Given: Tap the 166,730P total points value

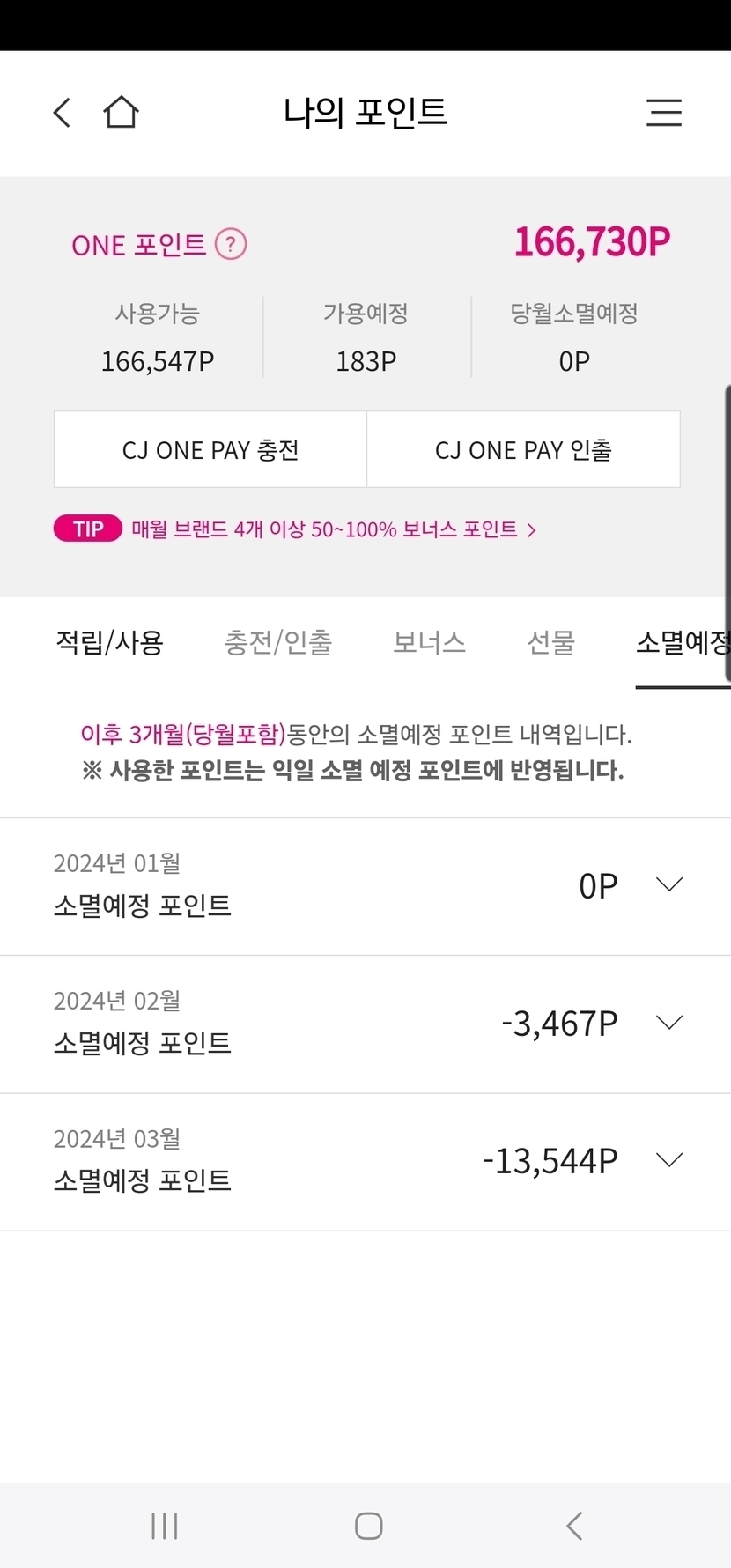Looking at the screenshot, I should click(x=592, y=242).
